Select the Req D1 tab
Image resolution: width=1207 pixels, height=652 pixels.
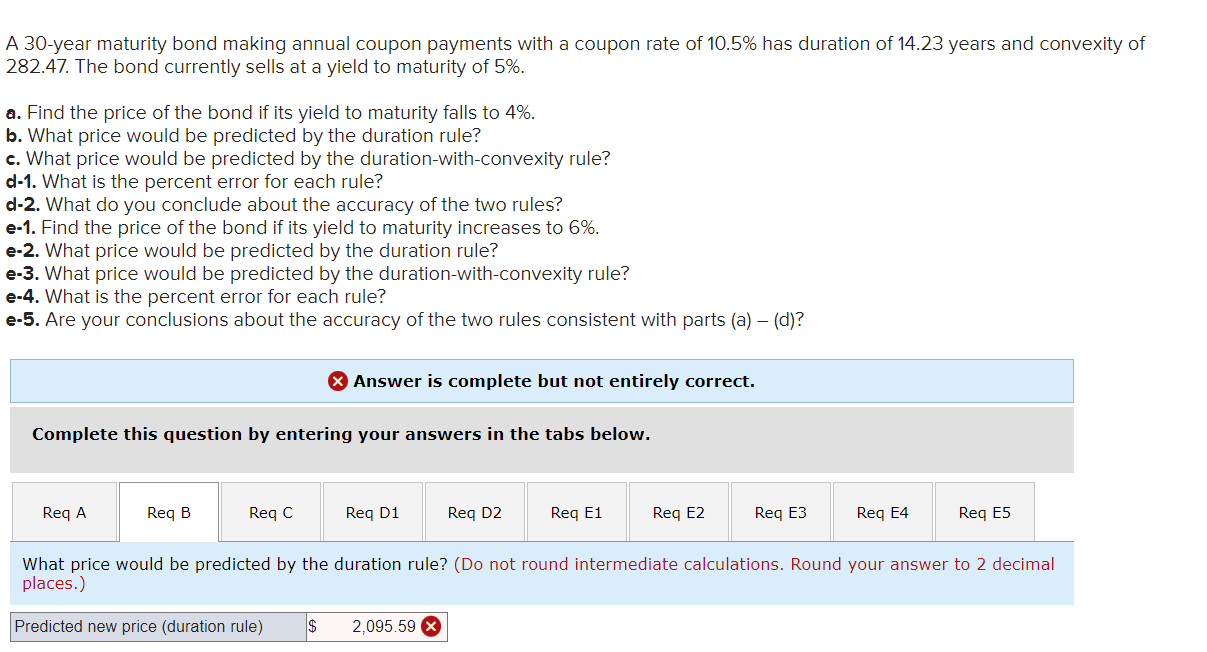point(372,511)
